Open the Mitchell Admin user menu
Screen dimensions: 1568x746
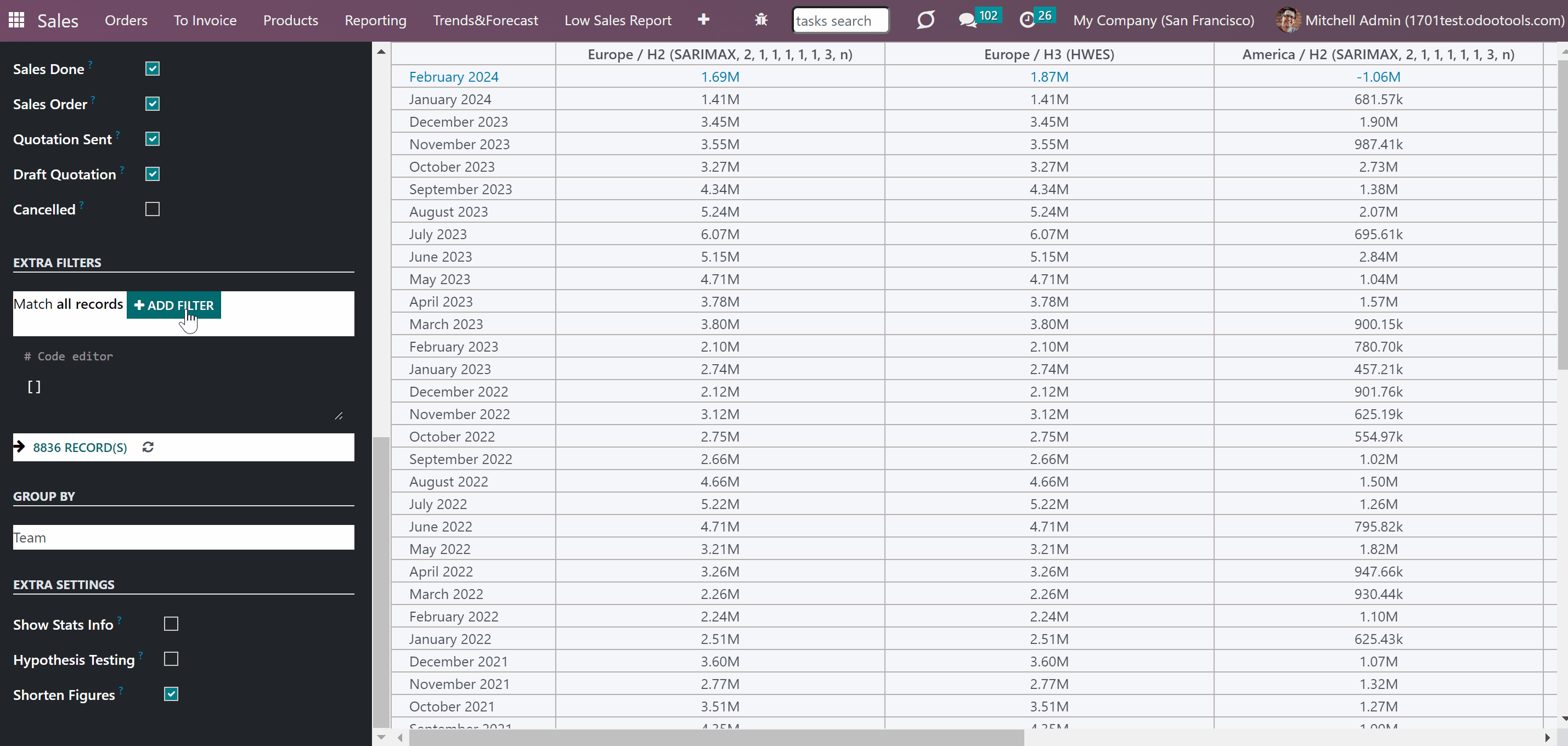point(1420,20)
